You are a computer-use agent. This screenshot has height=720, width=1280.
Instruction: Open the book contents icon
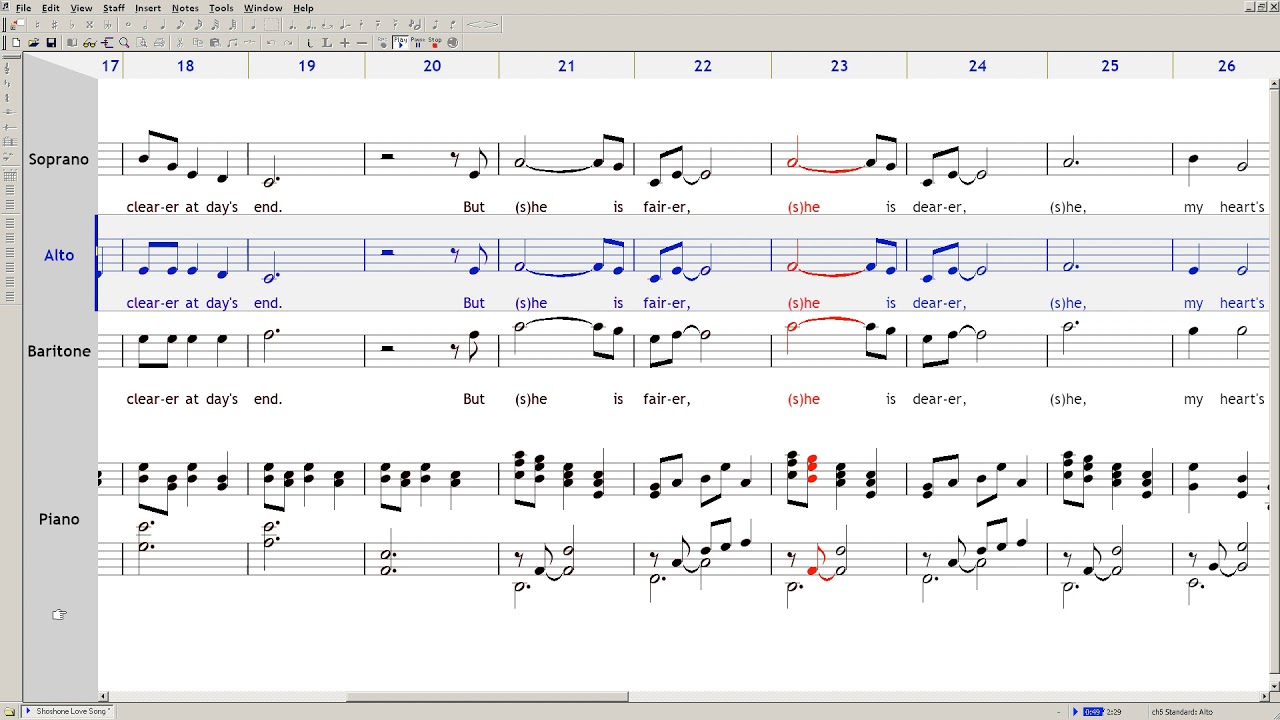point(72,43)
